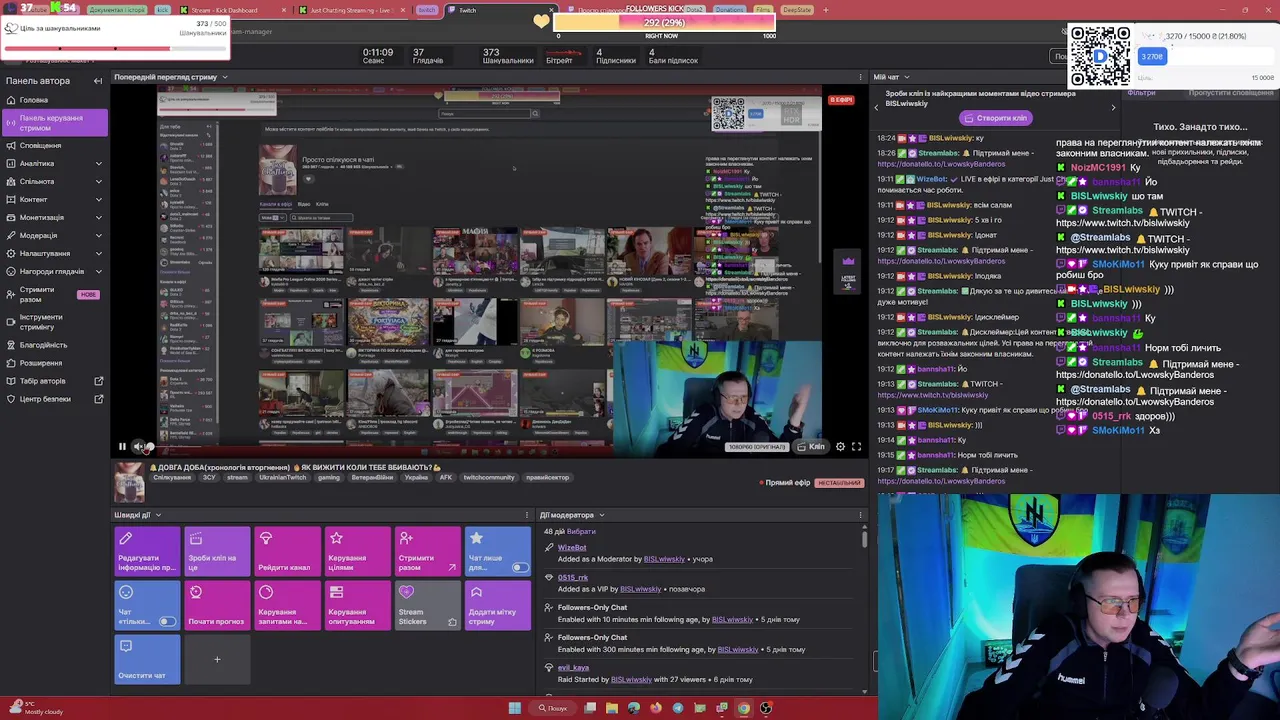Open Дії модератора panel options menu
The image size is (1280, 720).
click(861, 515)
